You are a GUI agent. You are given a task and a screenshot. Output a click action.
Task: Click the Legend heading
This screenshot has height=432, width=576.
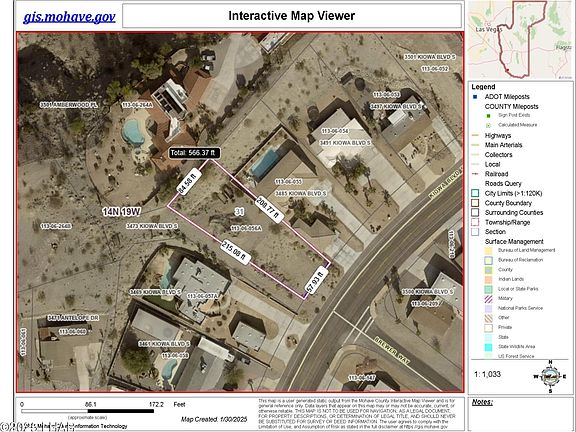tap(483, 87)
